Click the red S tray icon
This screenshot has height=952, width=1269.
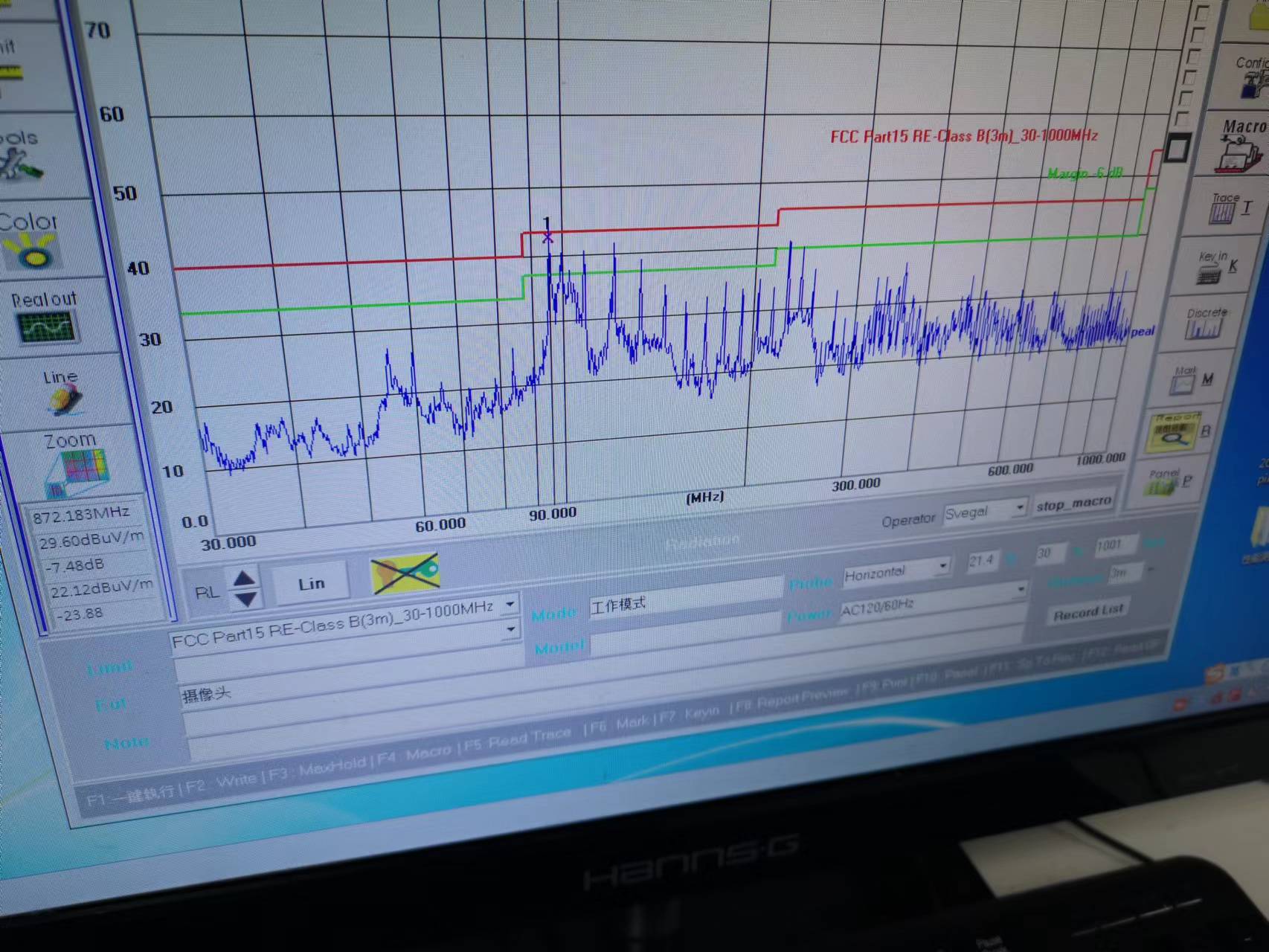pos(1215,675)
